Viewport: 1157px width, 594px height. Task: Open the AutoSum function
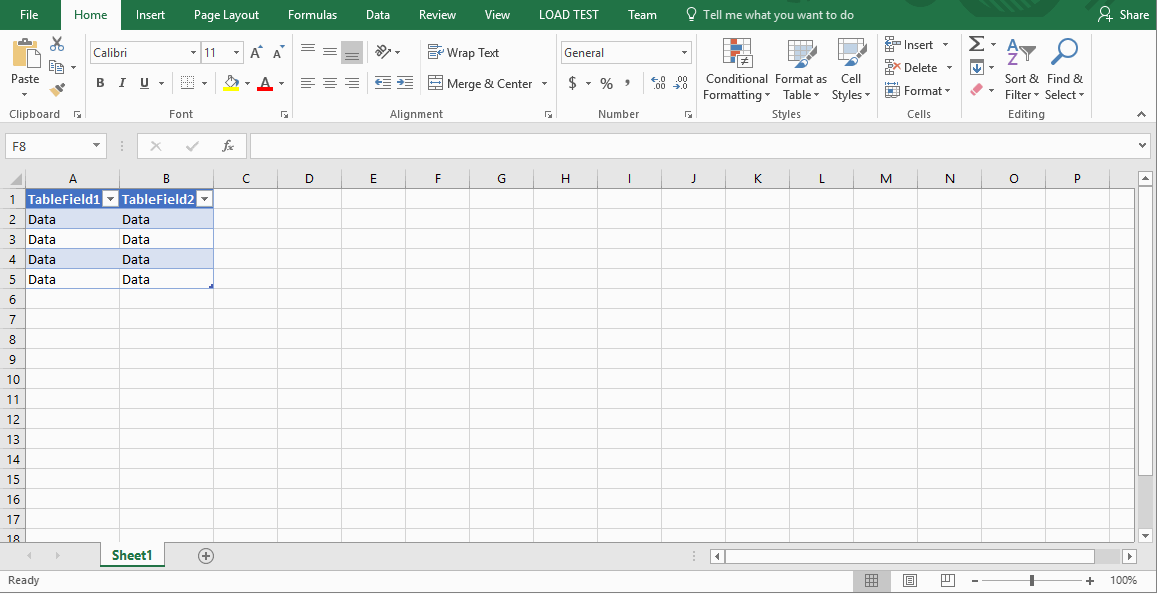point(976,44)
